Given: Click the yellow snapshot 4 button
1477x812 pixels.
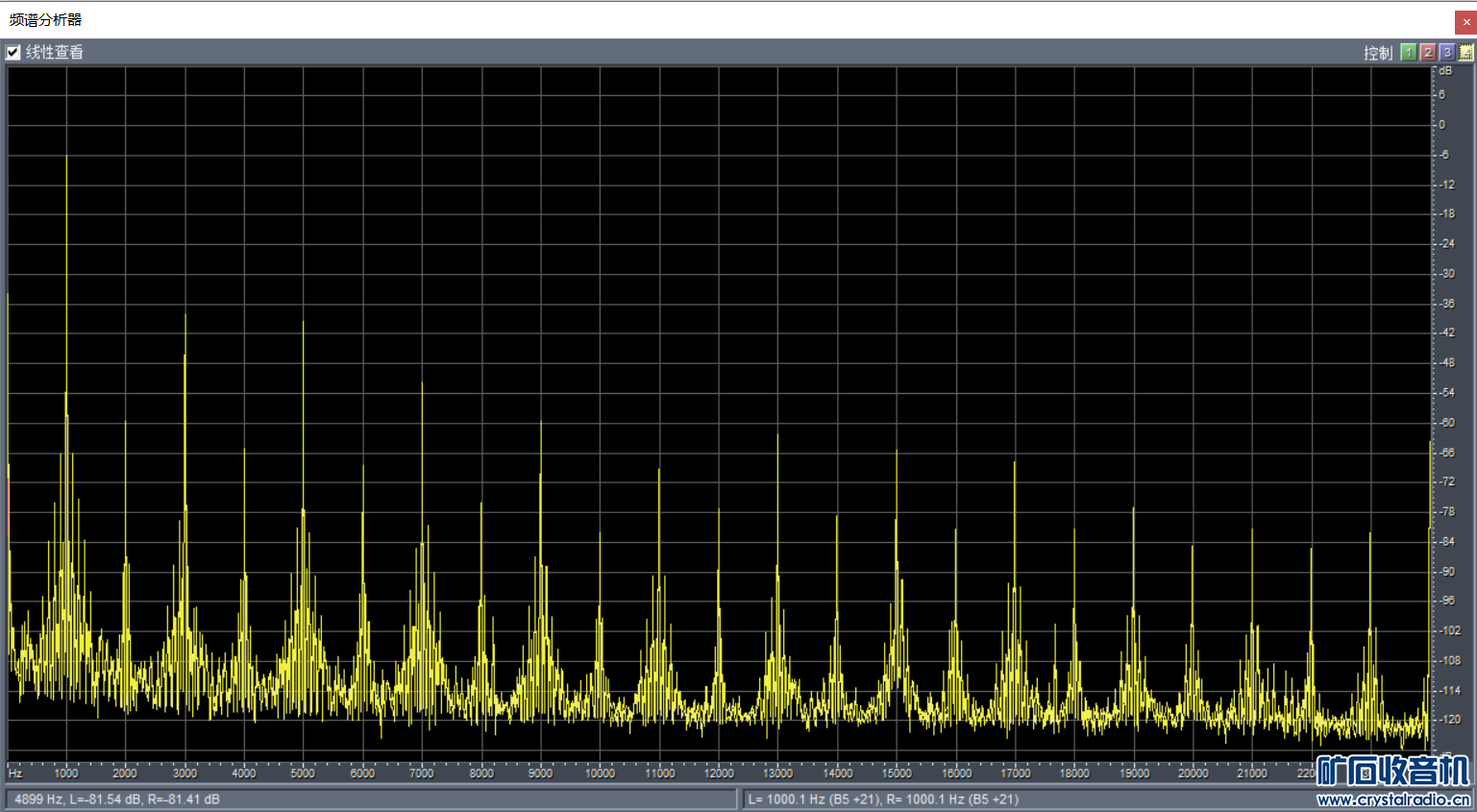Looking at the screenshot, I should [1465, 53].
